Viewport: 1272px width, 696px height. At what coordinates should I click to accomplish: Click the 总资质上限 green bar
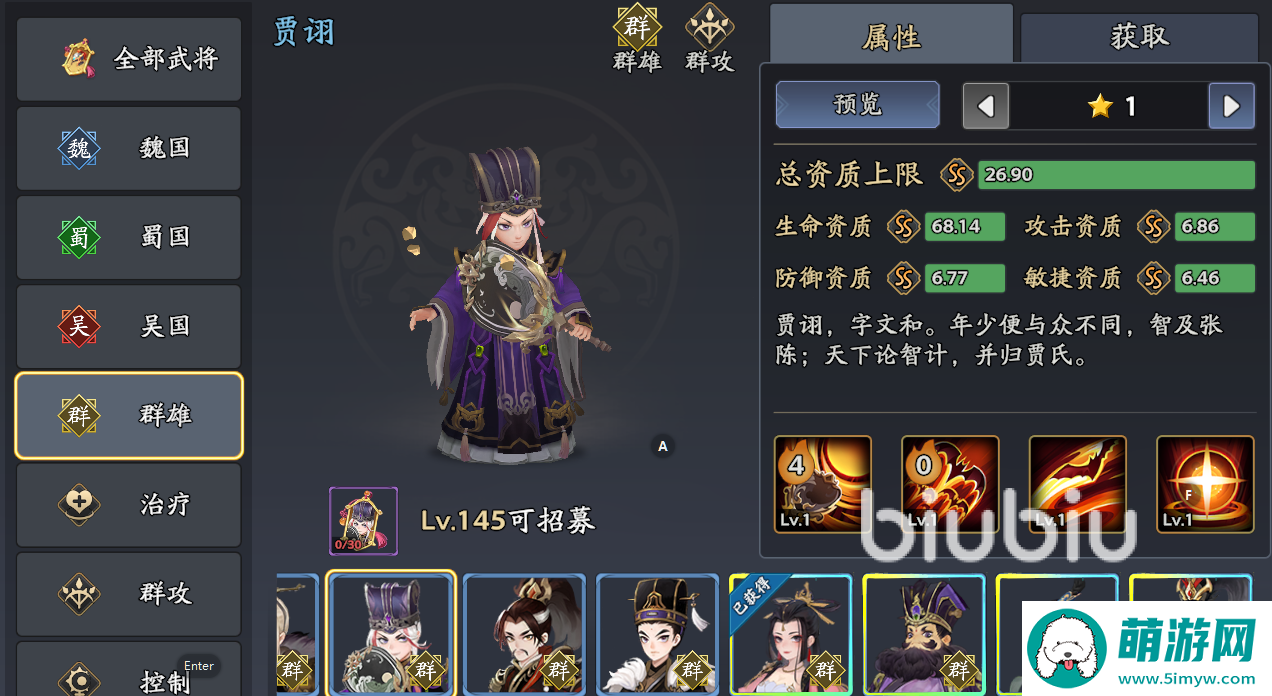[x=1116, y=174]
